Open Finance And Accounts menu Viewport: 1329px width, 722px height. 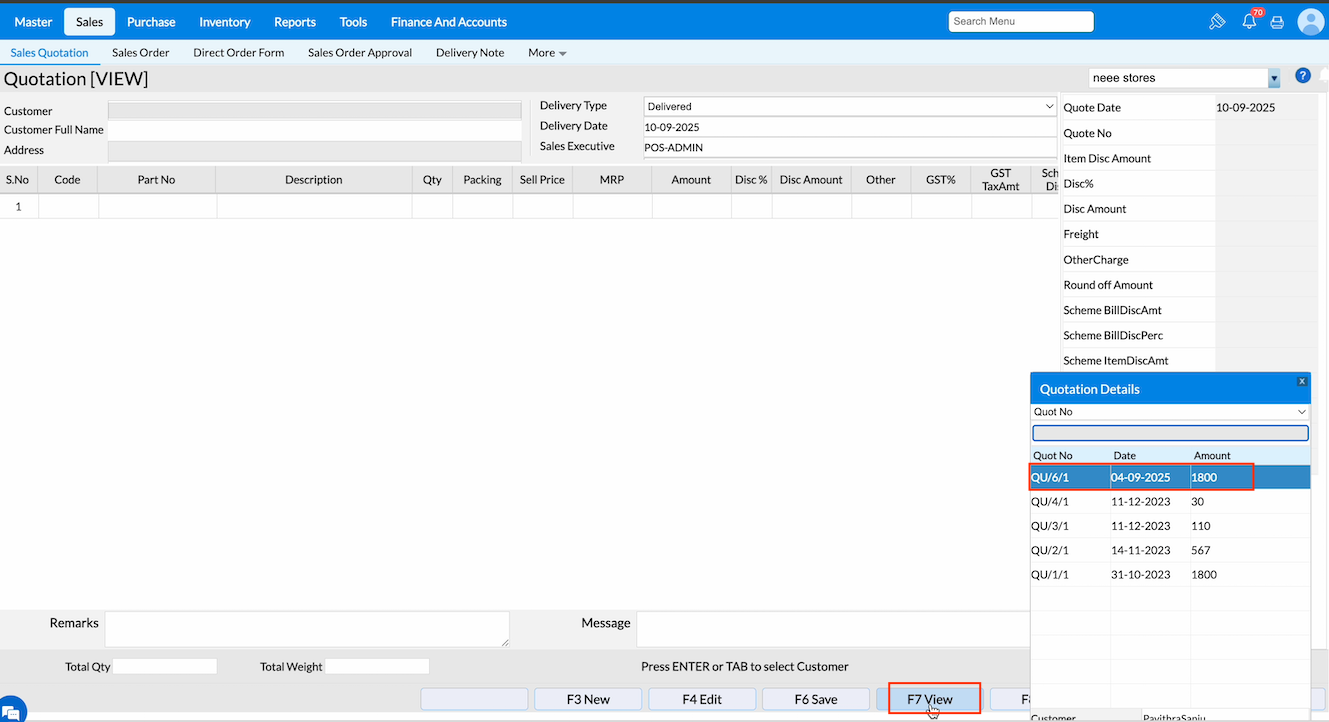pos(449,22)
